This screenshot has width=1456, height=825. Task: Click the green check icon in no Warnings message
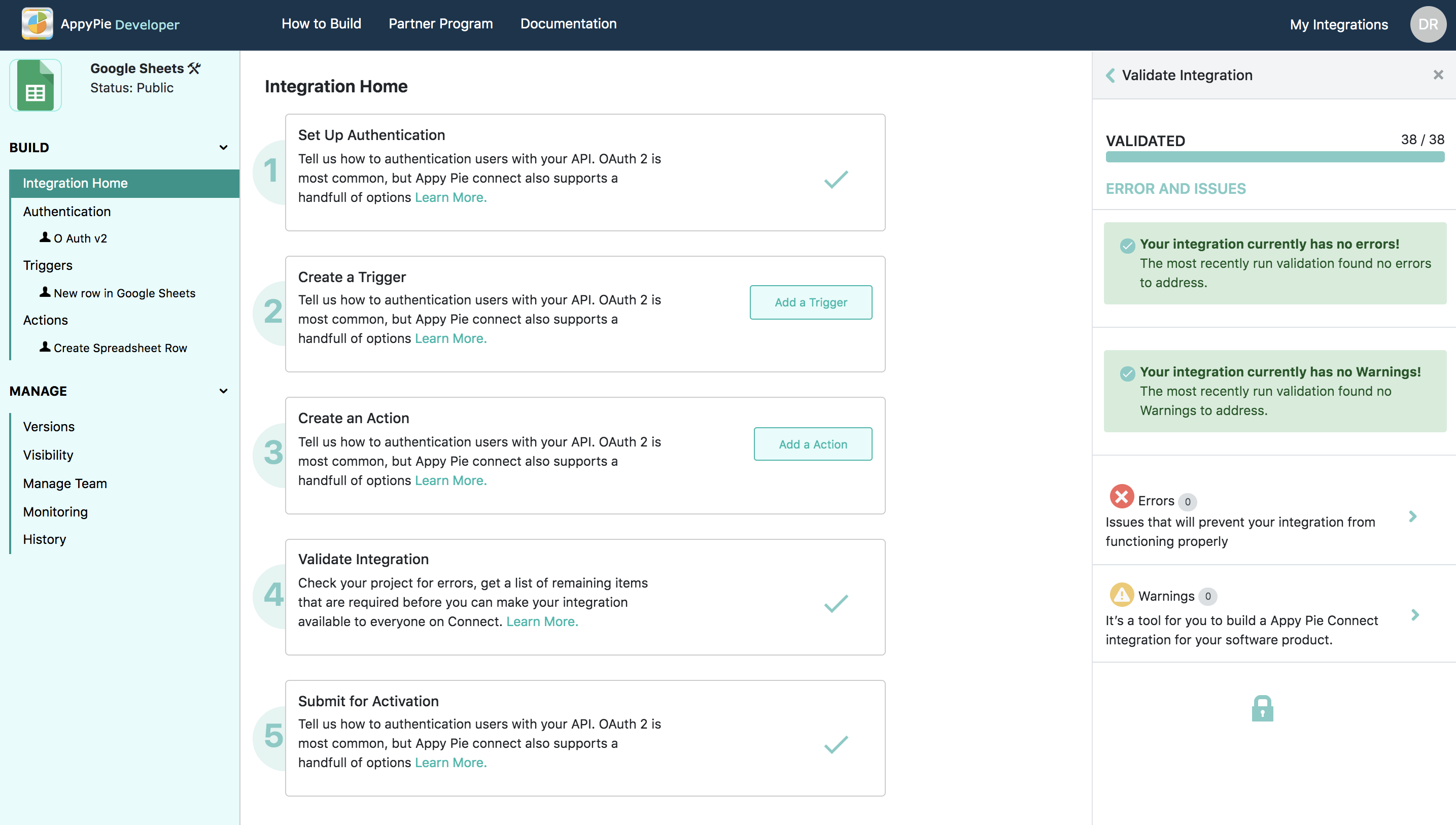[1127, 373]
